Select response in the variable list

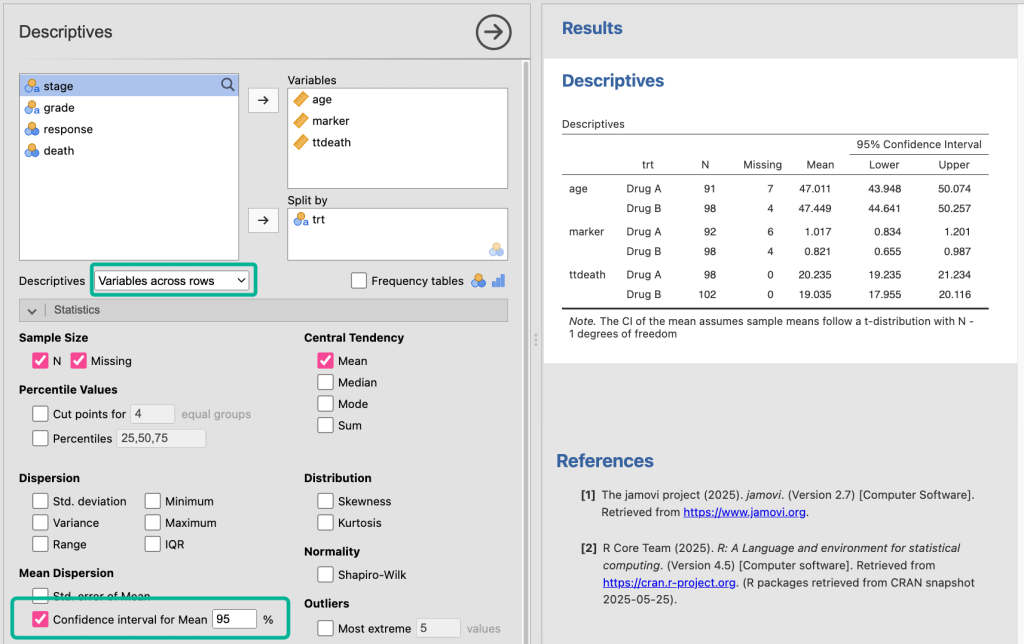pyautogui.click(x=129, y=129)
